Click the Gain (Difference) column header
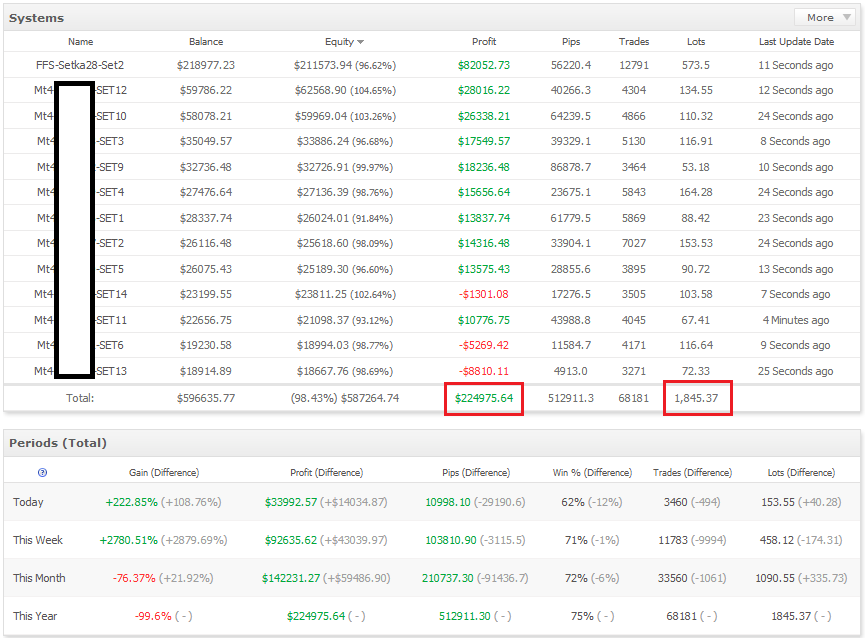 coord(164,473)
